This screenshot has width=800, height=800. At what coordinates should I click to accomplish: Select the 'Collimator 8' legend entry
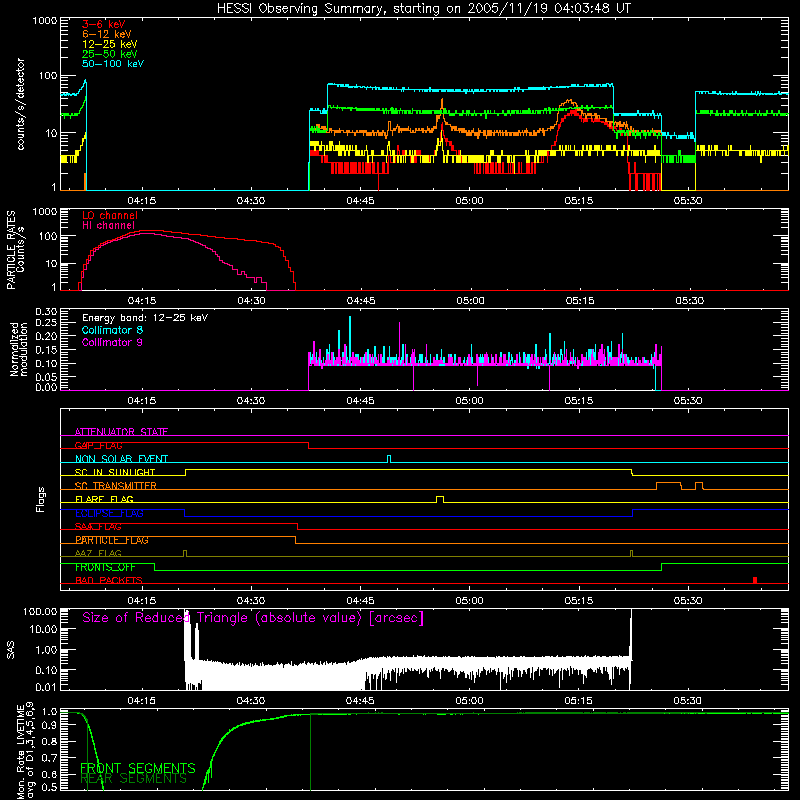click(112, 330)
